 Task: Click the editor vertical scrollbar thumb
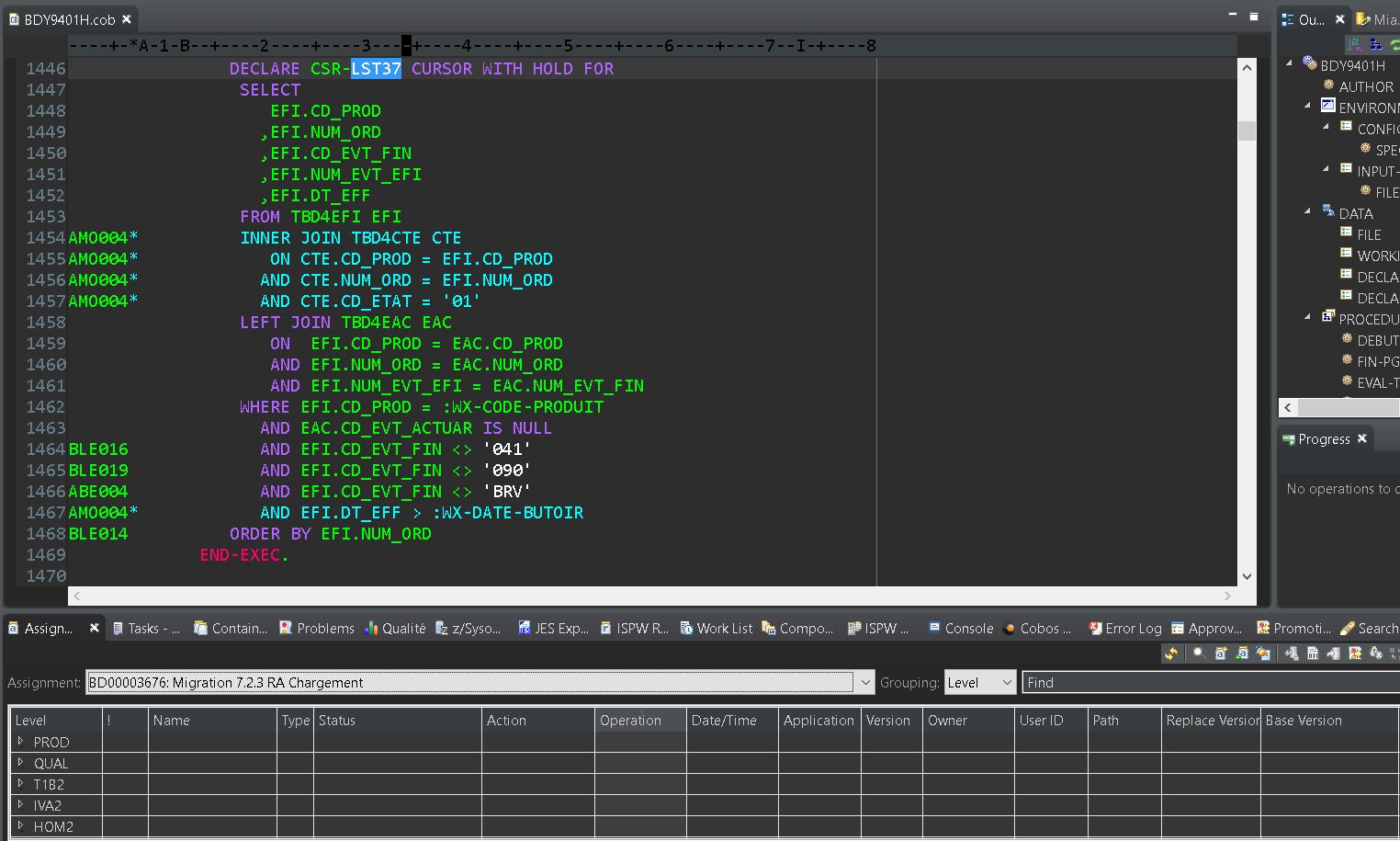(1247, 131)
